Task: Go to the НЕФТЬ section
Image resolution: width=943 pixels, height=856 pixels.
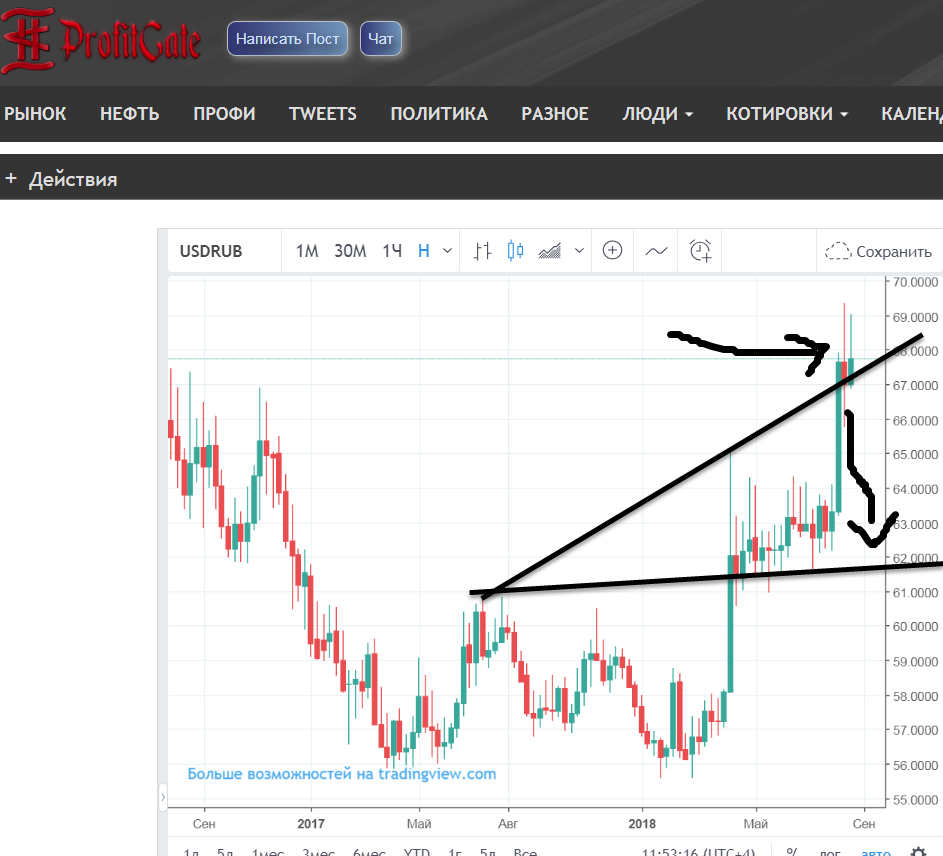Action: click(x=129, y=114)
